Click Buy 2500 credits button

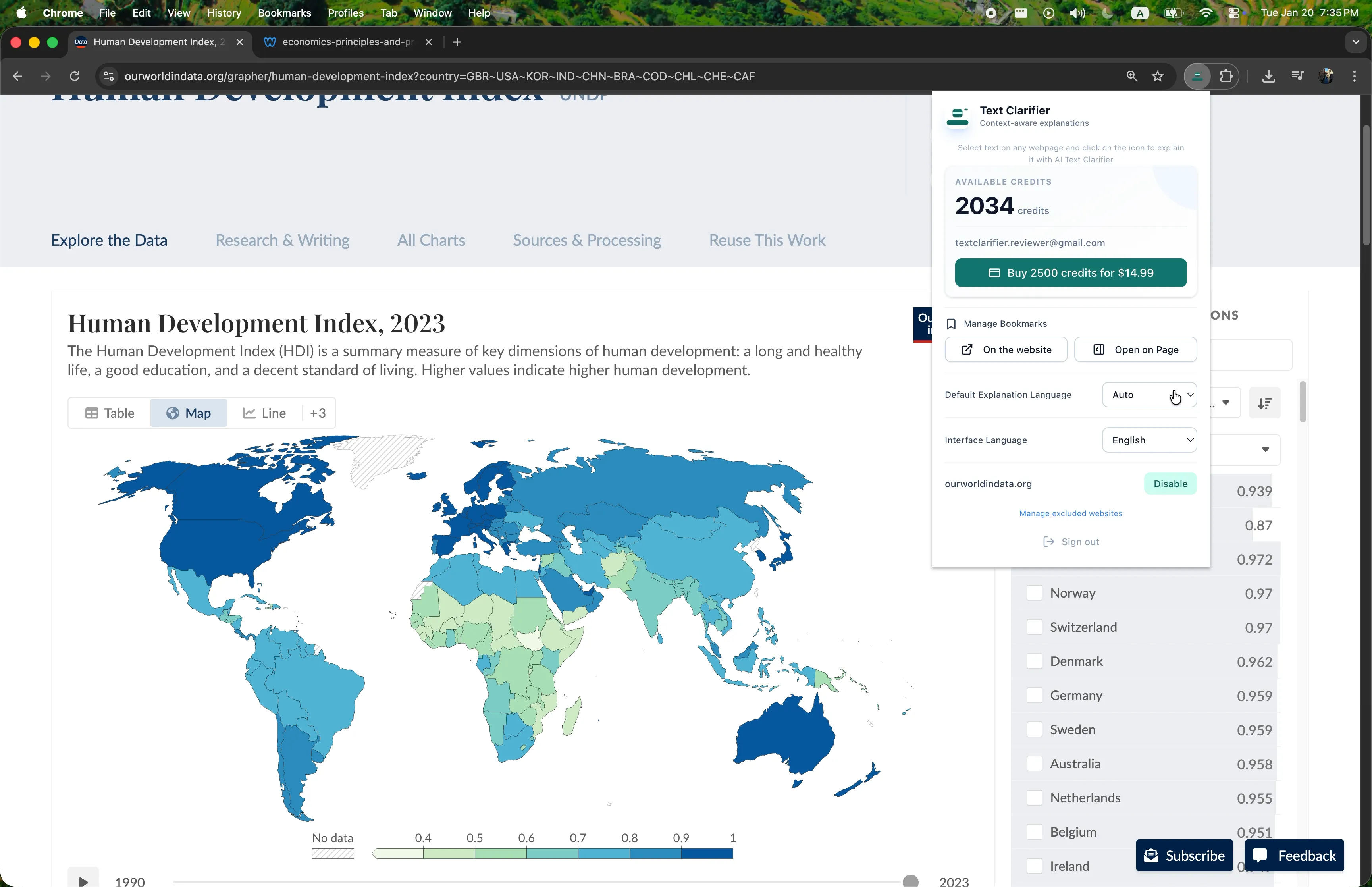pos(1070,273)
